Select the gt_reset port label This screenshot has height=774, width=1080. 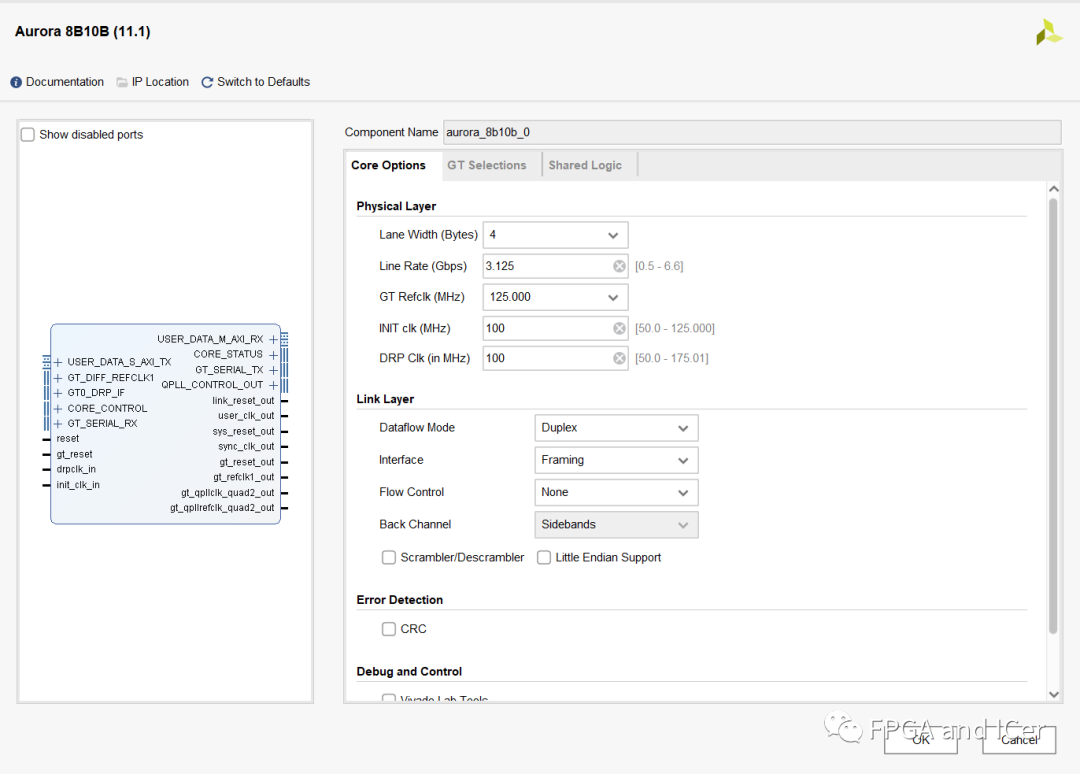(74, 454)
